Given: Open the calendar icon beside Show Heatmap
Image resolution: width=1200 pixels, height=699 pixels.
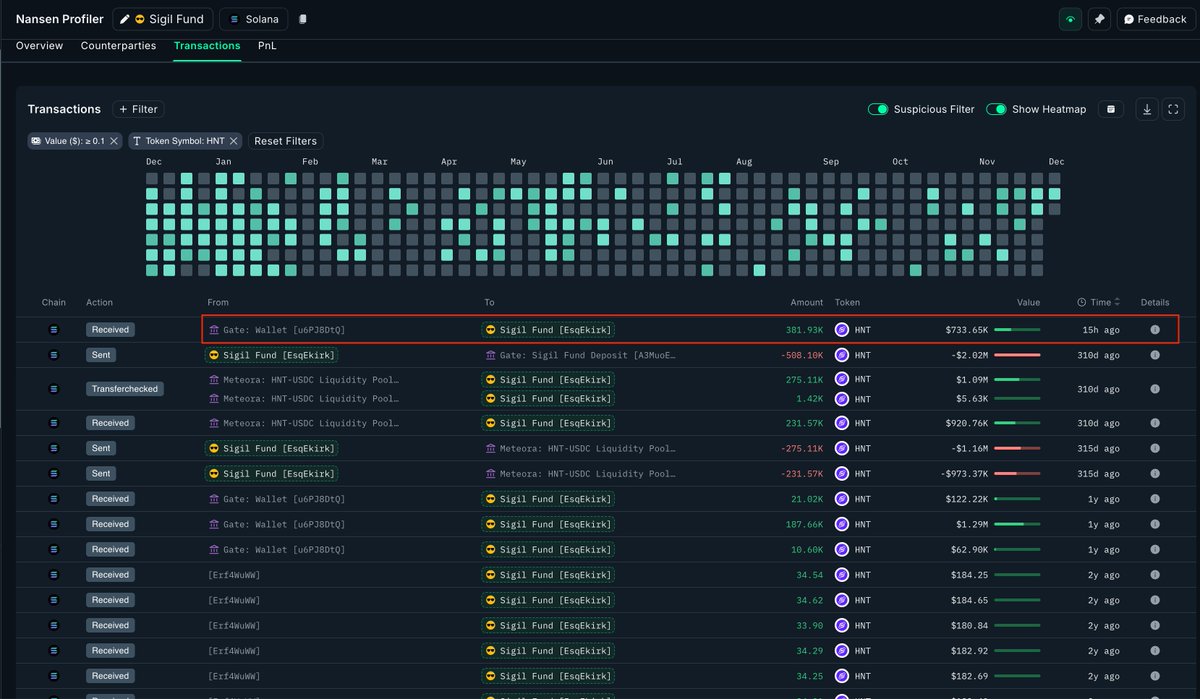Looking at the screenshot, I should (x=1110, y=109).
